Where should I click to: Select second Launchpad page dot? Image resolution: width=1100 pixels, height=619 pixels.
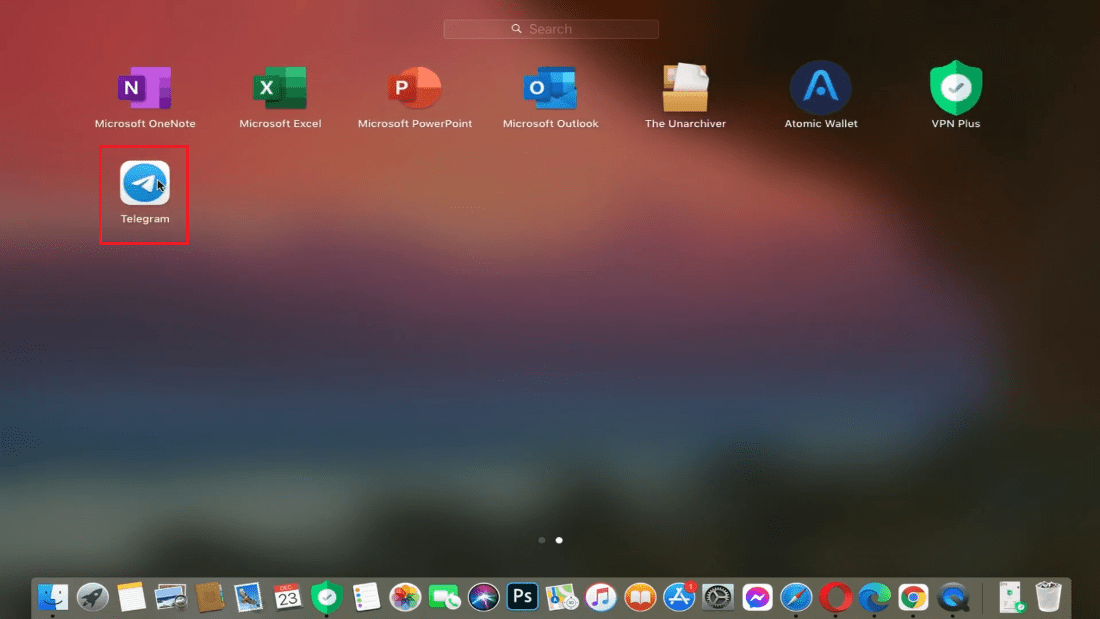[x=559, y=540]
